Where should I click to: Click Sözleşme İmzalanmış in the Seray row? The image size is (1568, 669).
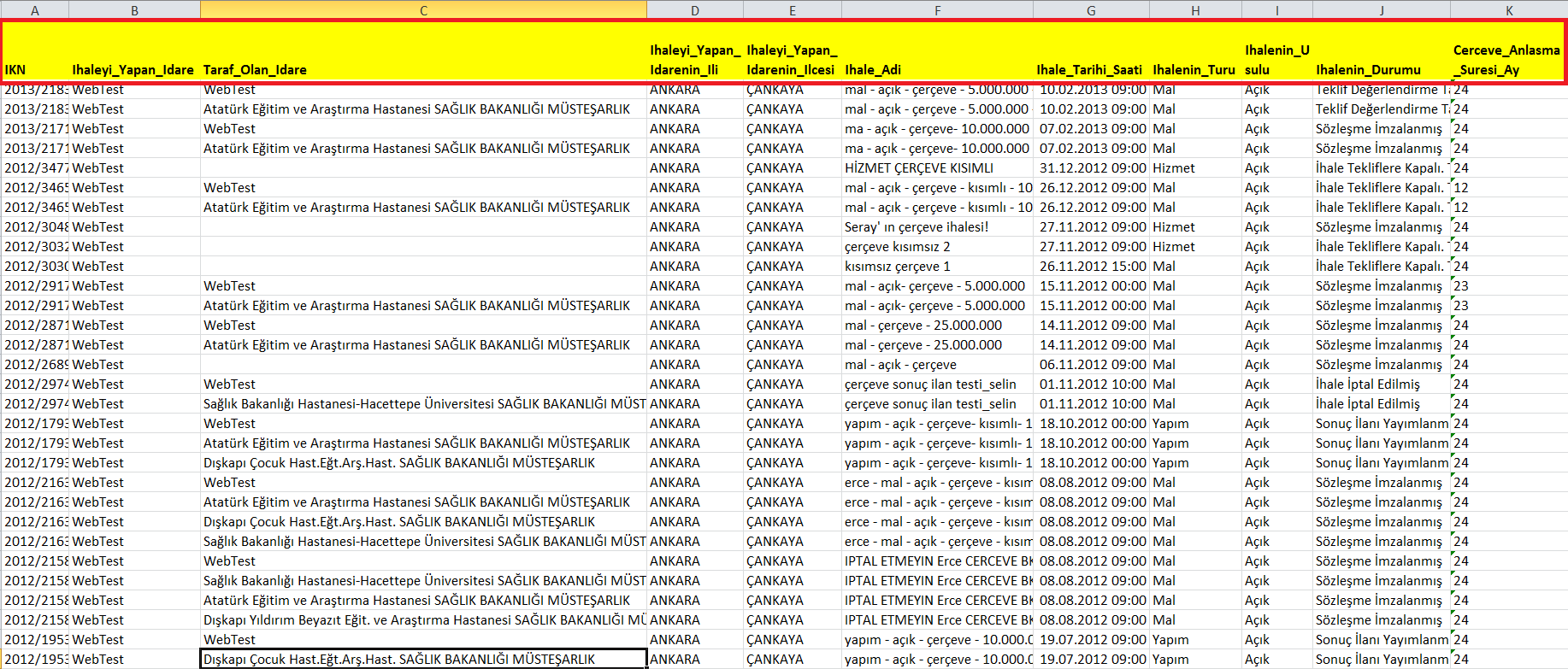point(1381,227)
